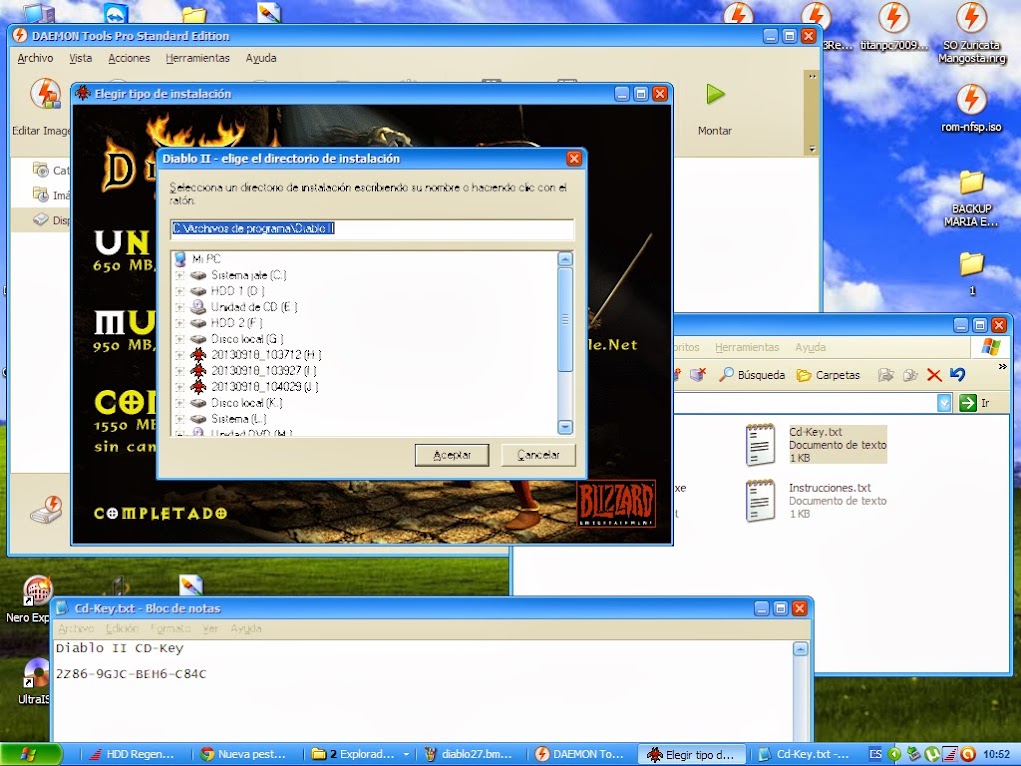Expand the 20130918_103927 (I:) node
This screenshot has height=766, width=1021.
click(180, 371)
